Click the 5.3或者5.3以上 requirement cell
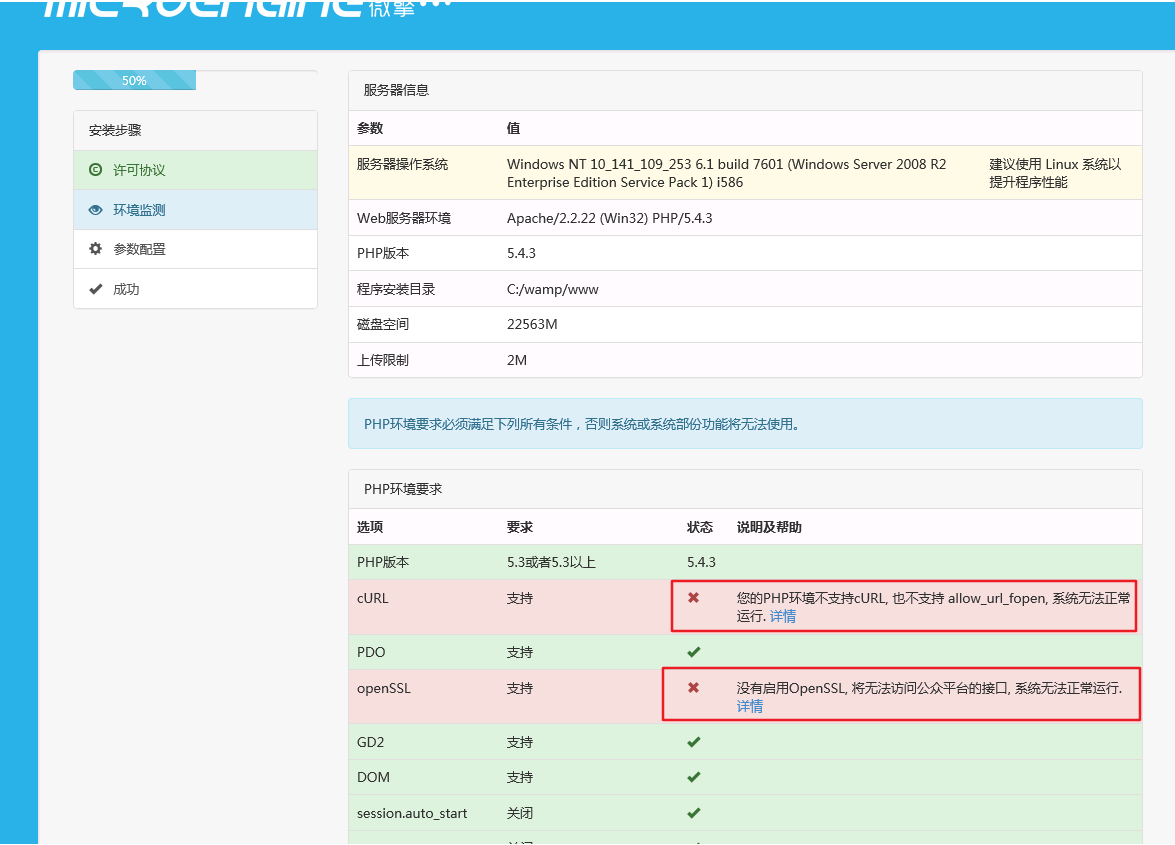Image resolution: width=1175 pixels, height=845 pixels. [551, 562]
